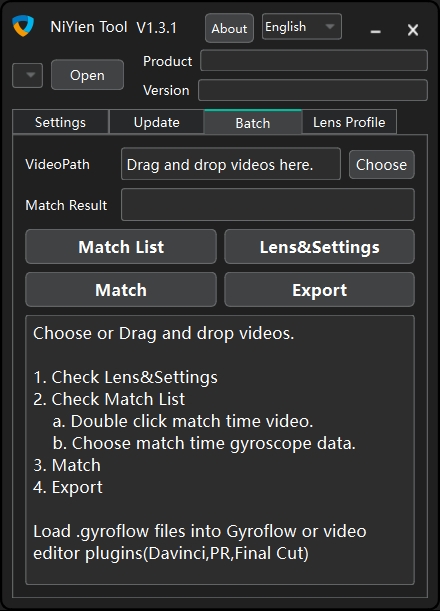This screenshot has height=611, width=440.
Task: Open the Match List
Action: click(121, 247)
